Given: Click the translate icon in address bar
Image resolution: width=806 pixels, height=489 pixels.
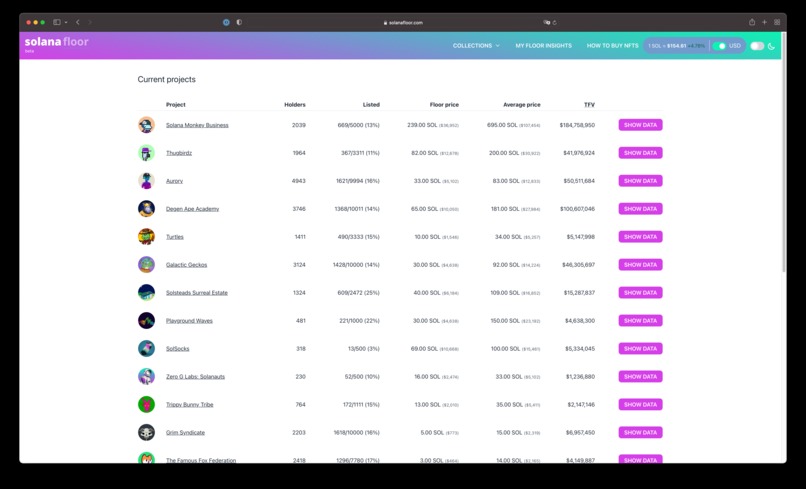Looking at the screenshot, I should click(546, 23).
